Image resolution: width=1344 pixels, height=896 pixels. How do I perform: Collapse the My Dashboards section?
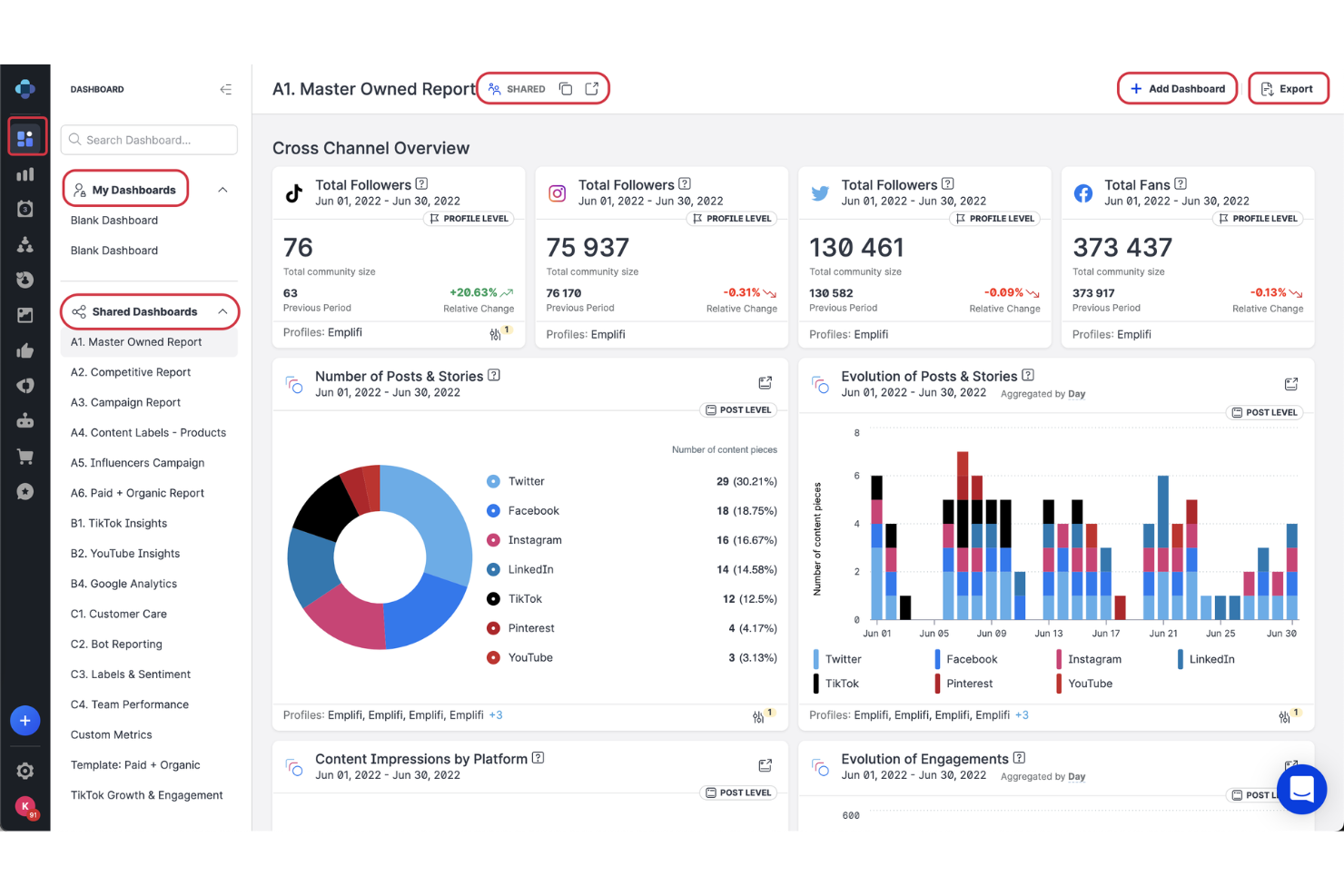222,189
